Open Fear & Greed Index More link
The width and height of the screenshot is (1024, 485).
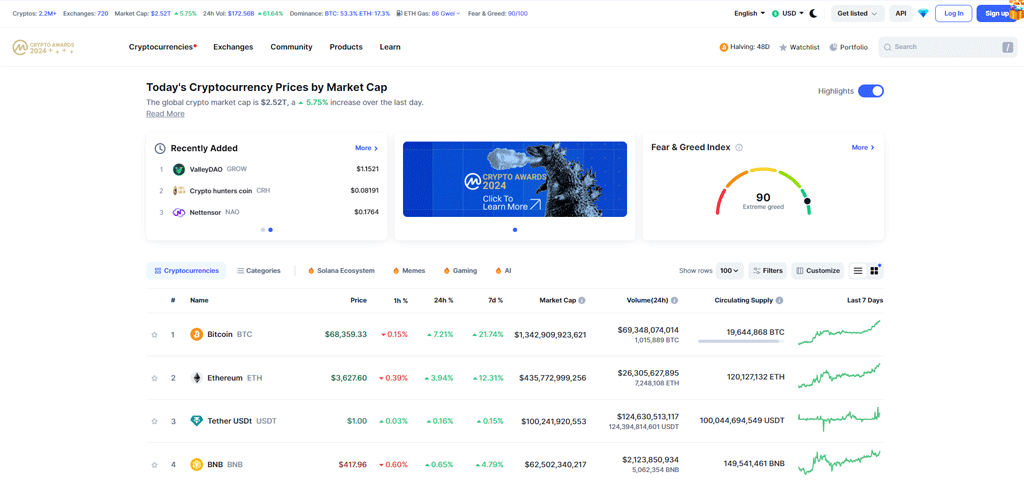[x=863, y=148]
